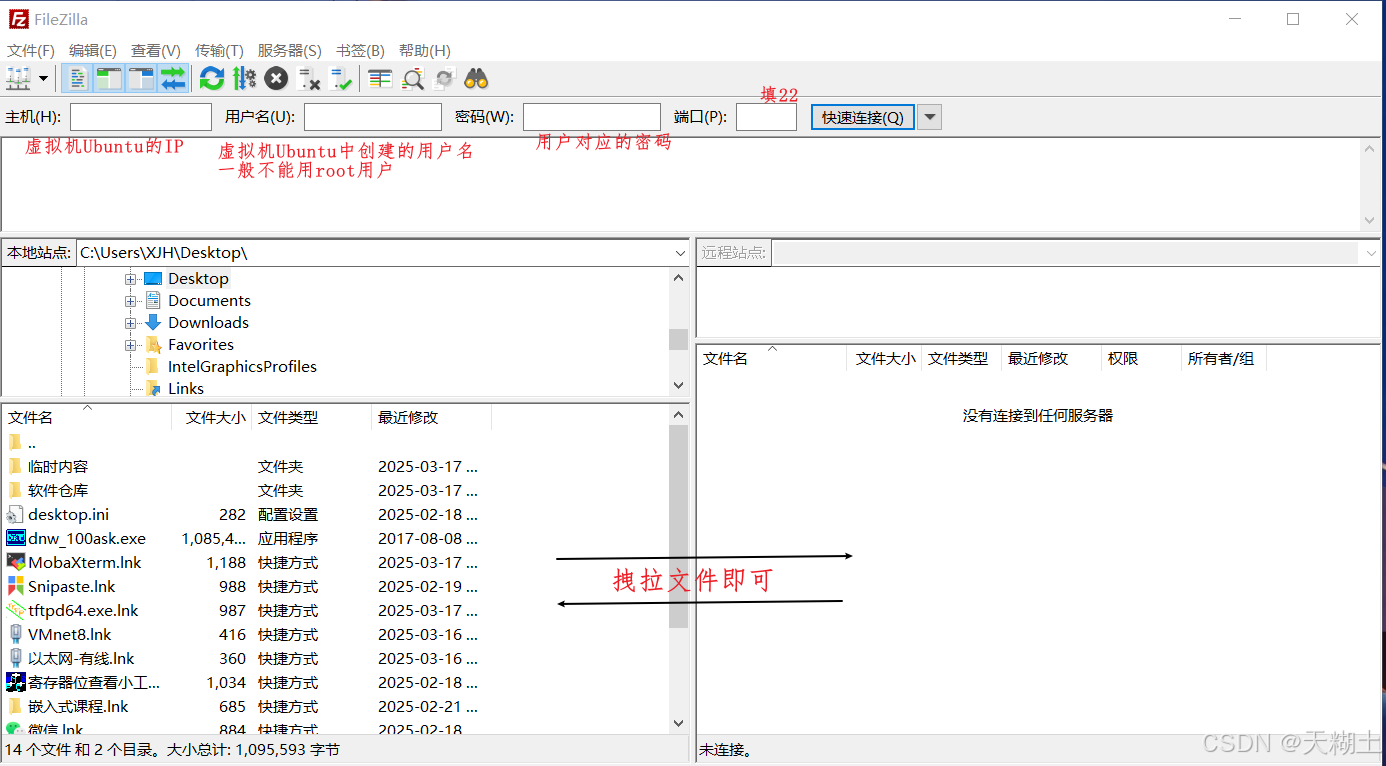Toggle local directory tree display

(x=108, y=78)
